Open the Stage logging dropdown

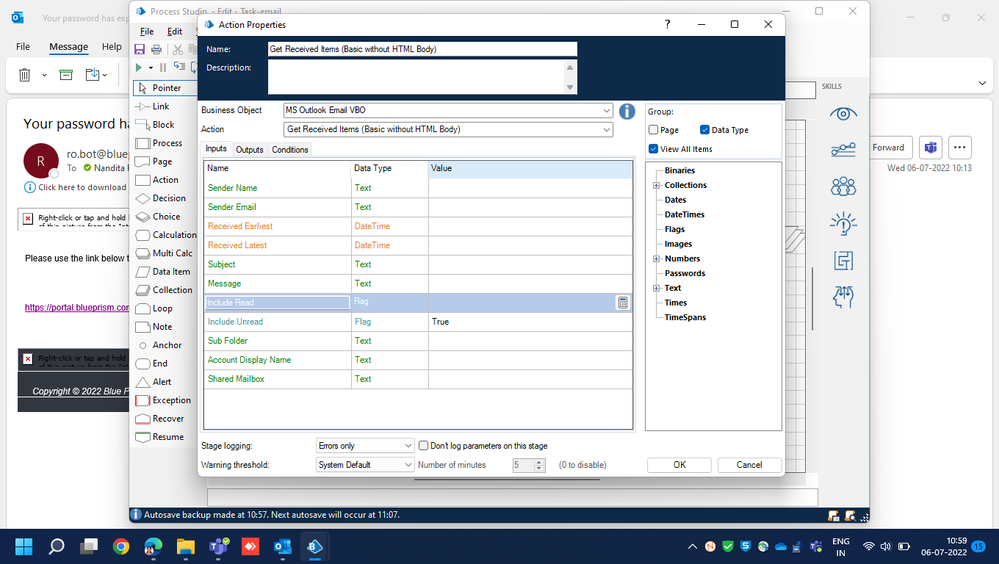tap(408, 446)
